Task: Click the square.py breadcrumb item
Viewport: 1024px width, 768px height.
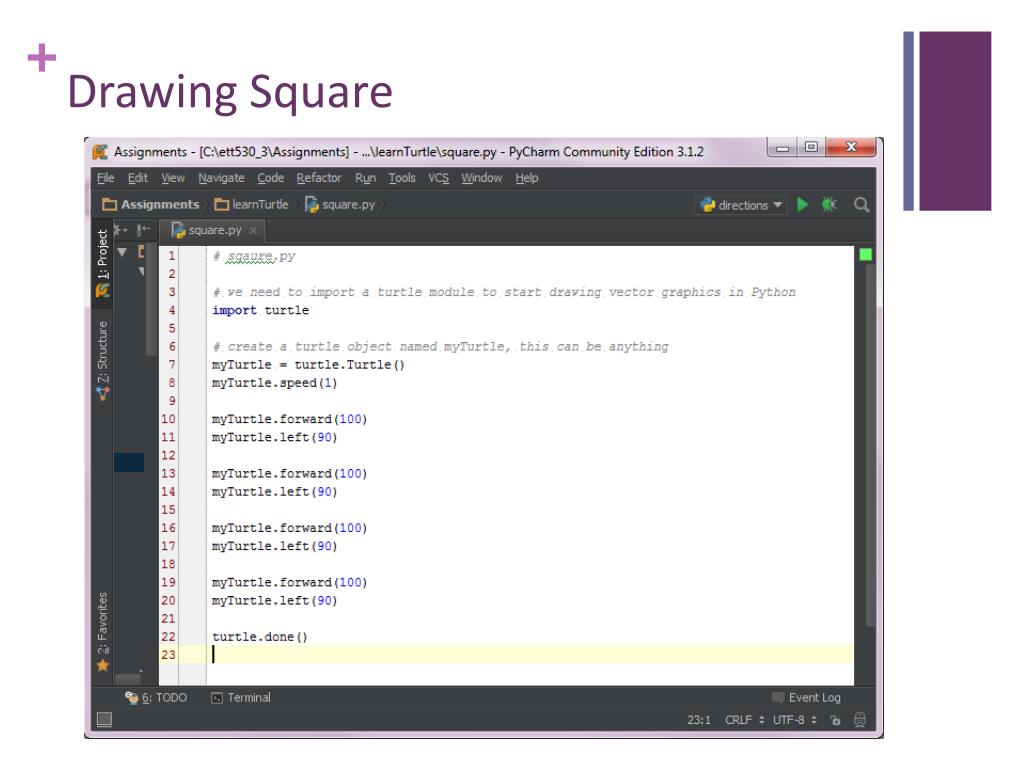Action: tap(340, 204)
